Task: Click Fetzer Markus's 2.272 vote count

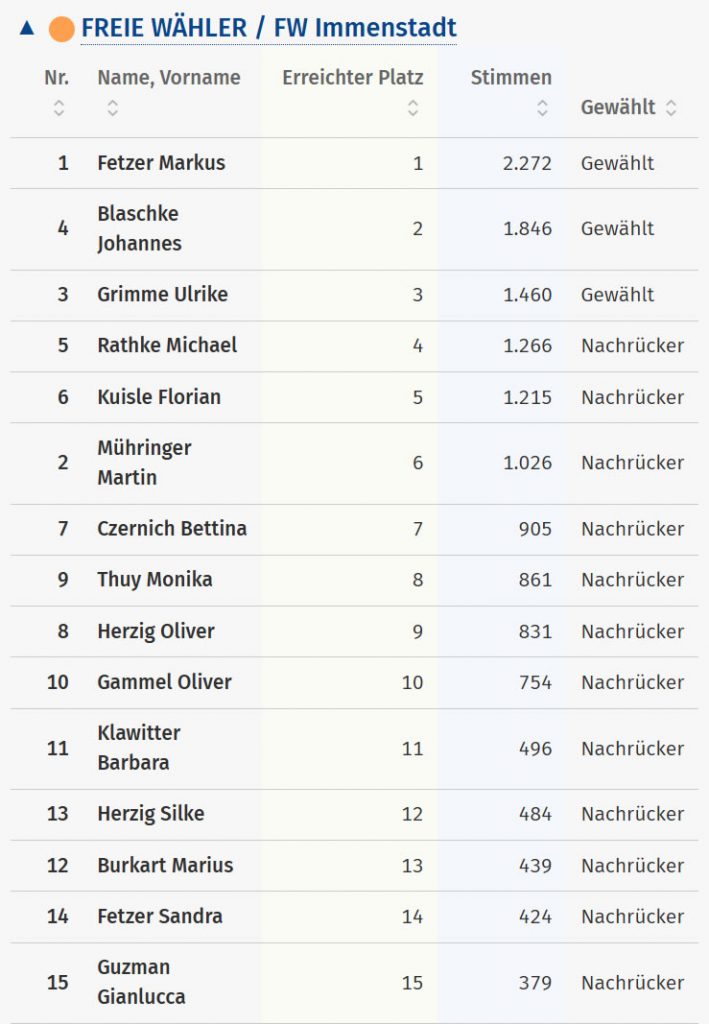Action: [527, 163]
